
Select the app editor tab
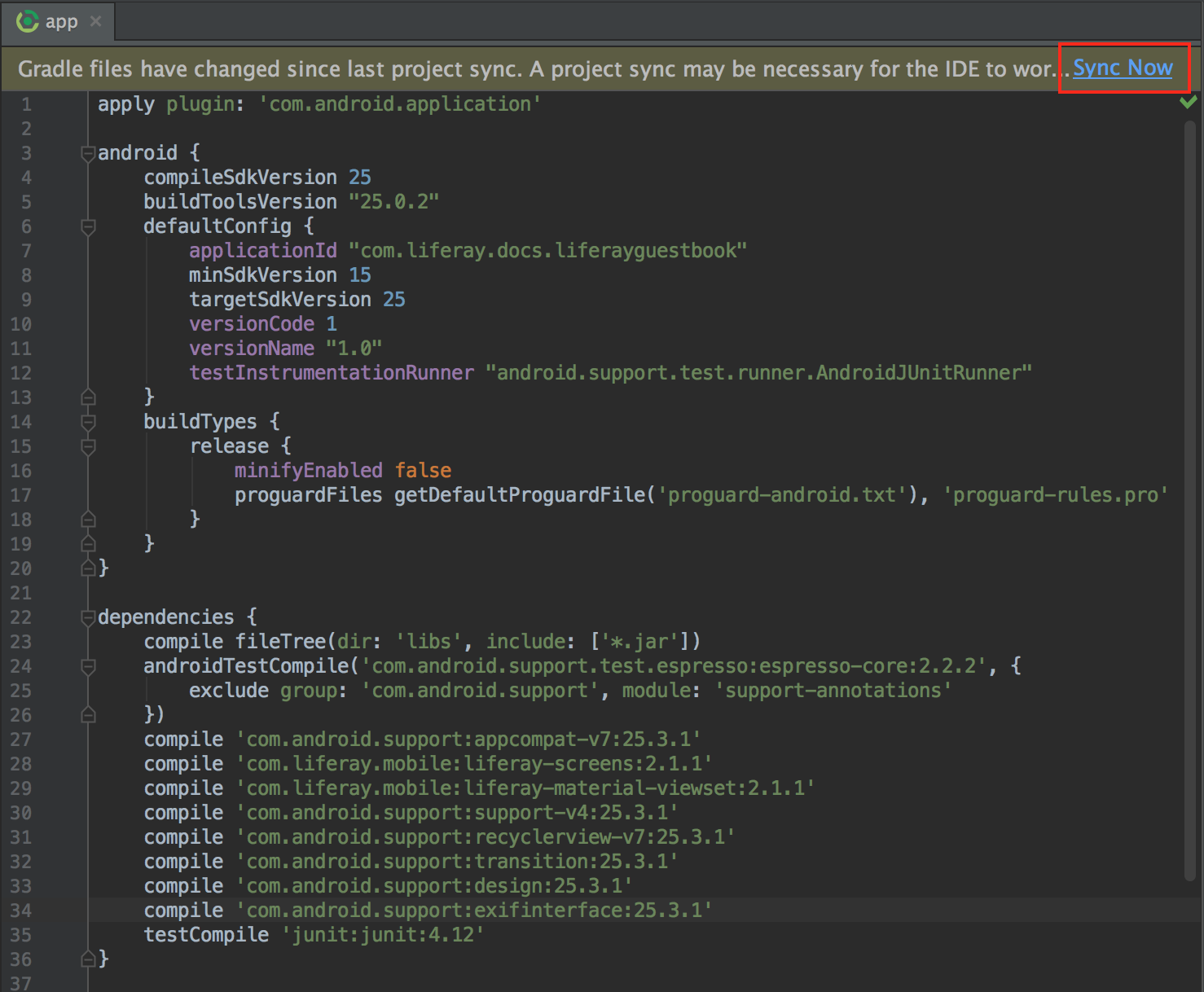pos(58,21)
